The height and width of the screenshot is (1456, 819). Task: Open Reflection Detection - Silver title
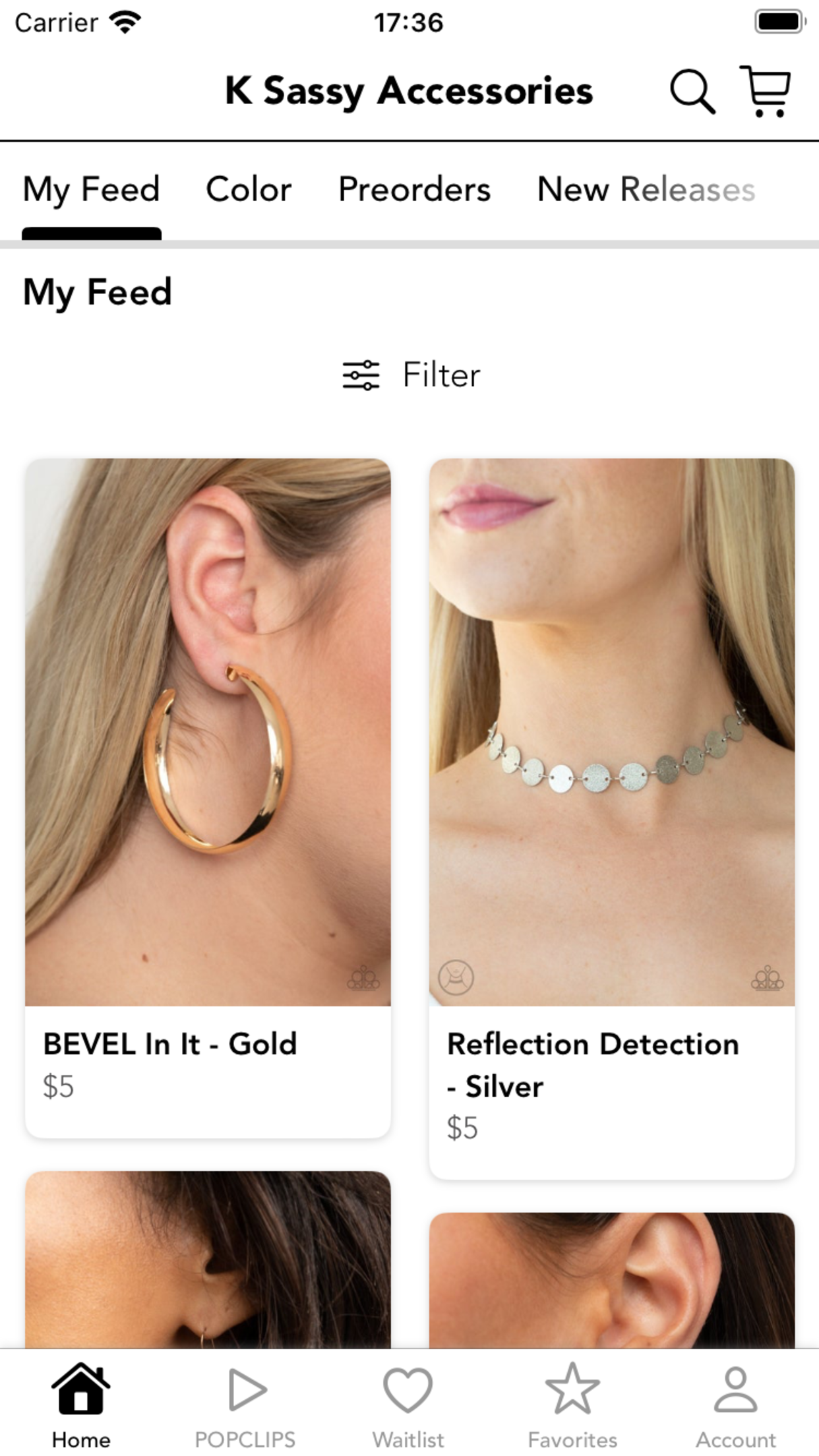click(x=593, y=1065)
